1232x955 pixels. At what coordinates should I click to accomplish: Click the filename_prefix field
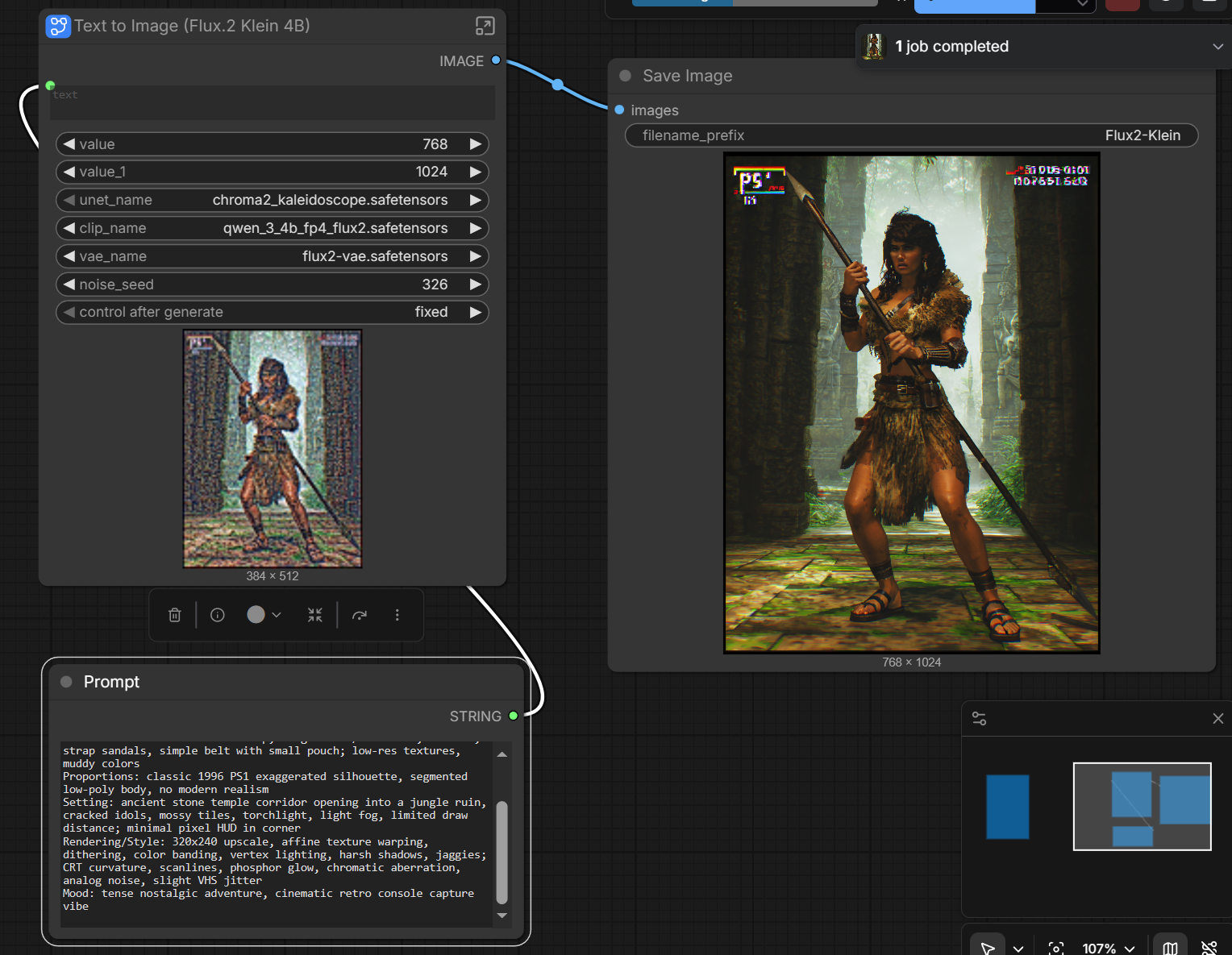pos(911,135)
